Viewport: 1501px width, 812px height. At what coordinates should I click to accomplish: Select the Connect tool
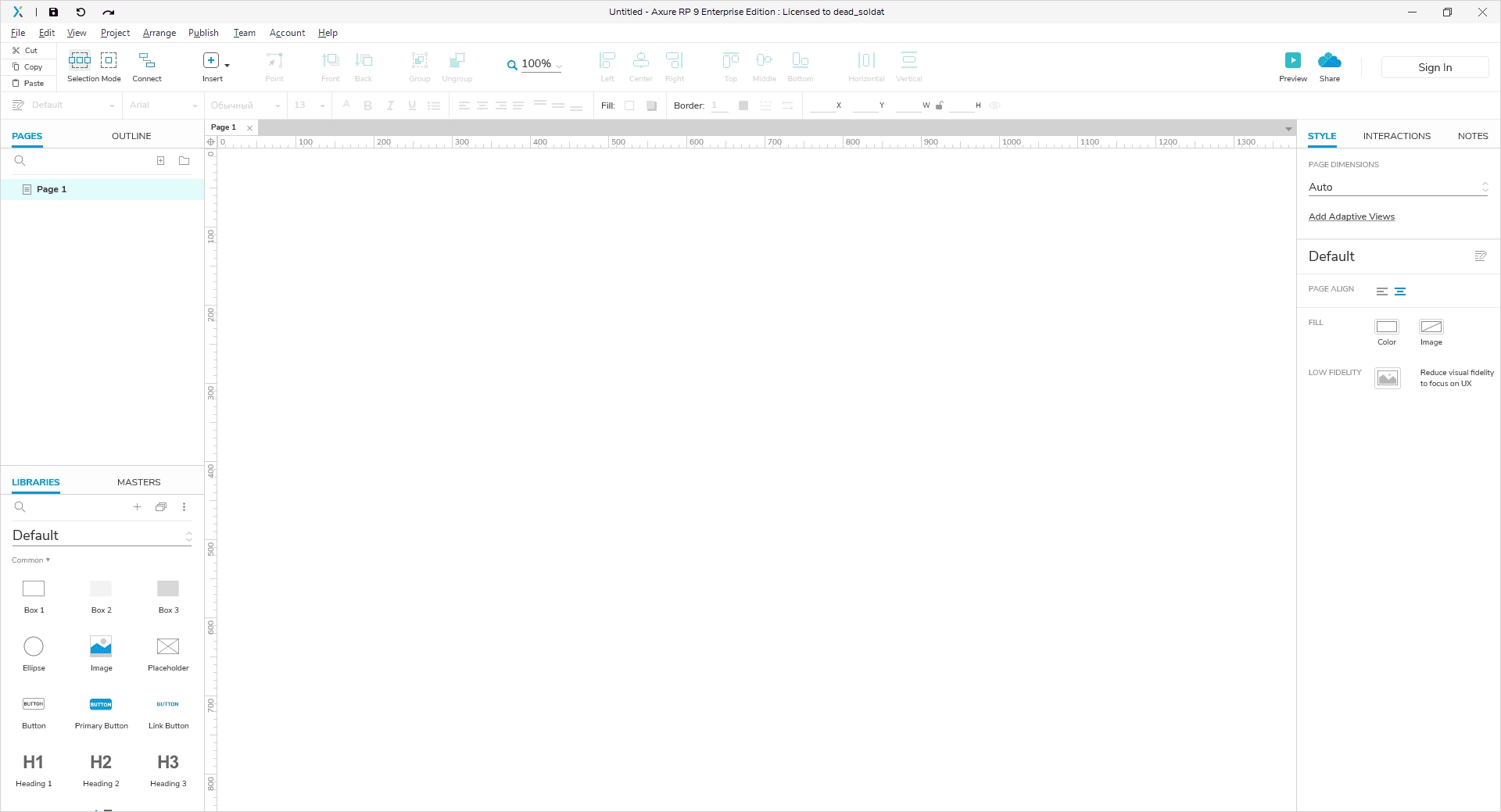click(147, 66)
